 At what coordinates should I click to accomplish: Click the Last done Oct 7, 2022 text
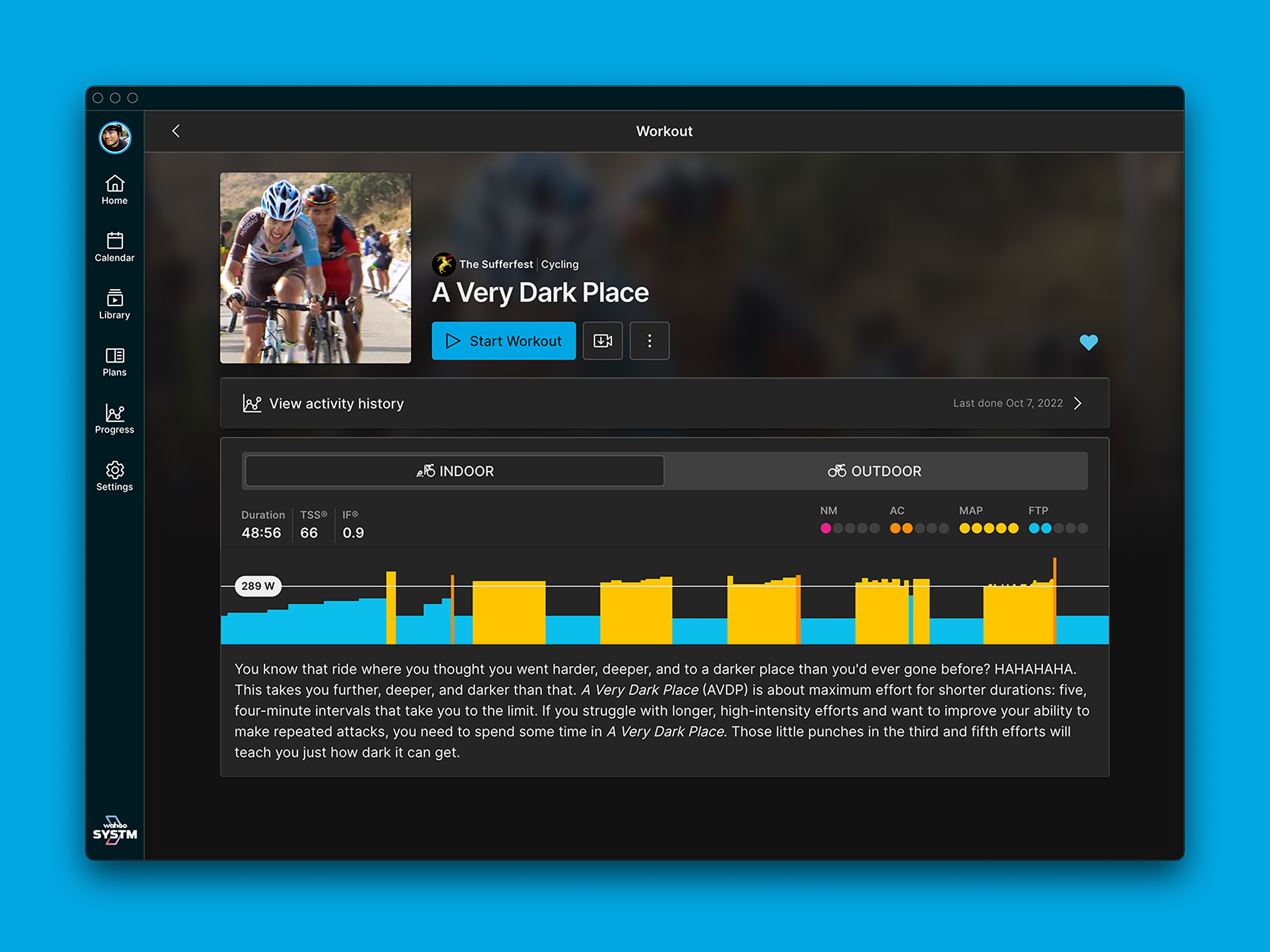tap(1008, 403)
